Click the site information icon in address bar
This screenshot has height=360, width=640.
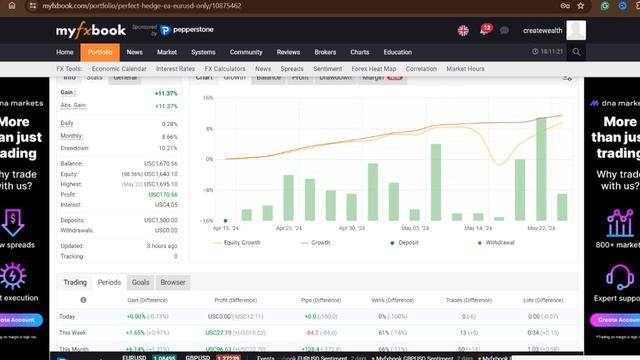coord(33,6)
